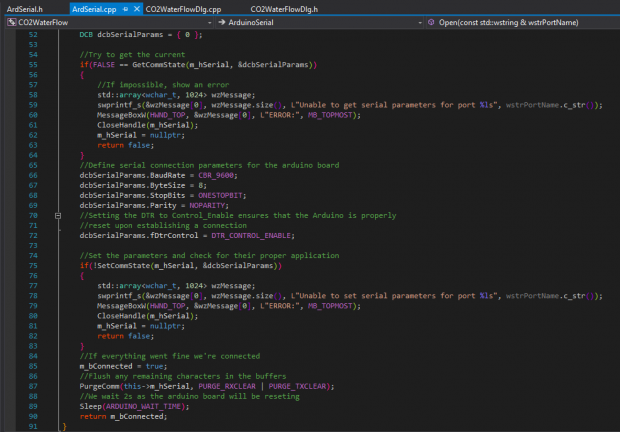Click DCB type on the dcbSerialParams declaration
The image size is (620, 432).
(x=86, y=34)
